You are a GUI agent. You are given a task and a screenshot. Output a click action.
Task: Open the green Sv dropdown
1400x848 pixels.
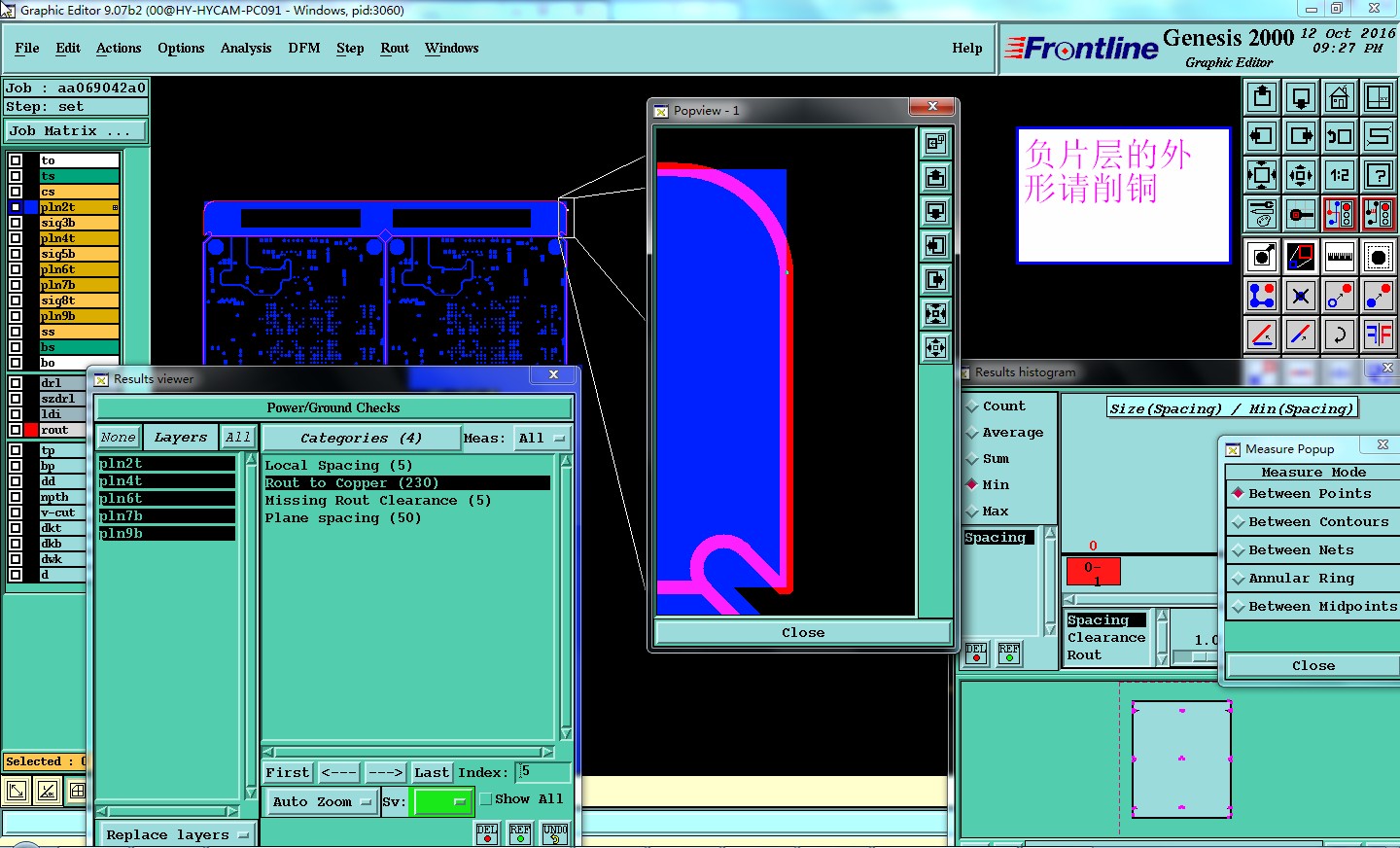(442, 802)
